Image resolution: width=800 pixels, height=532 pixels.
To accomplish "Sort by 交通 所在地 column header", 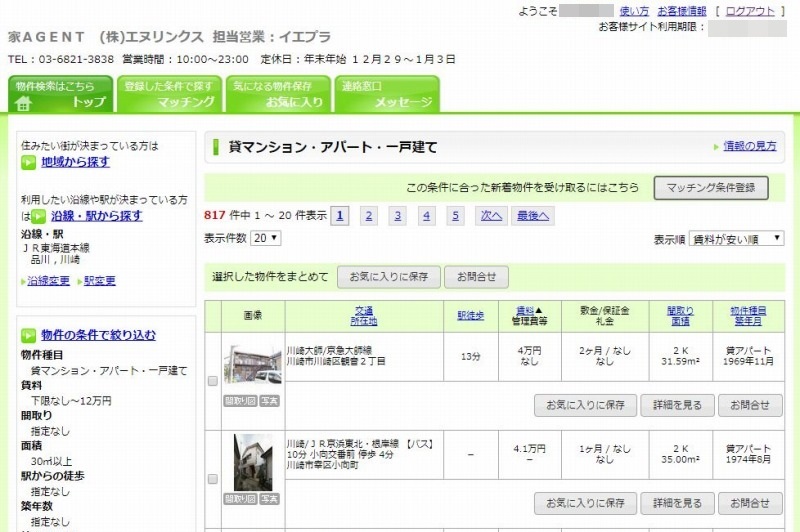I will 364,316.
